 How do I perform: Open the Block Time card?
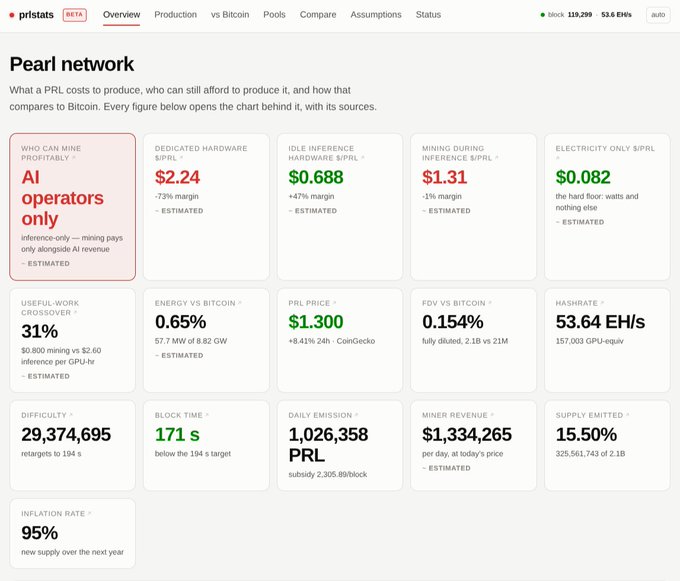pyautogui.click(x=206, y=446)
